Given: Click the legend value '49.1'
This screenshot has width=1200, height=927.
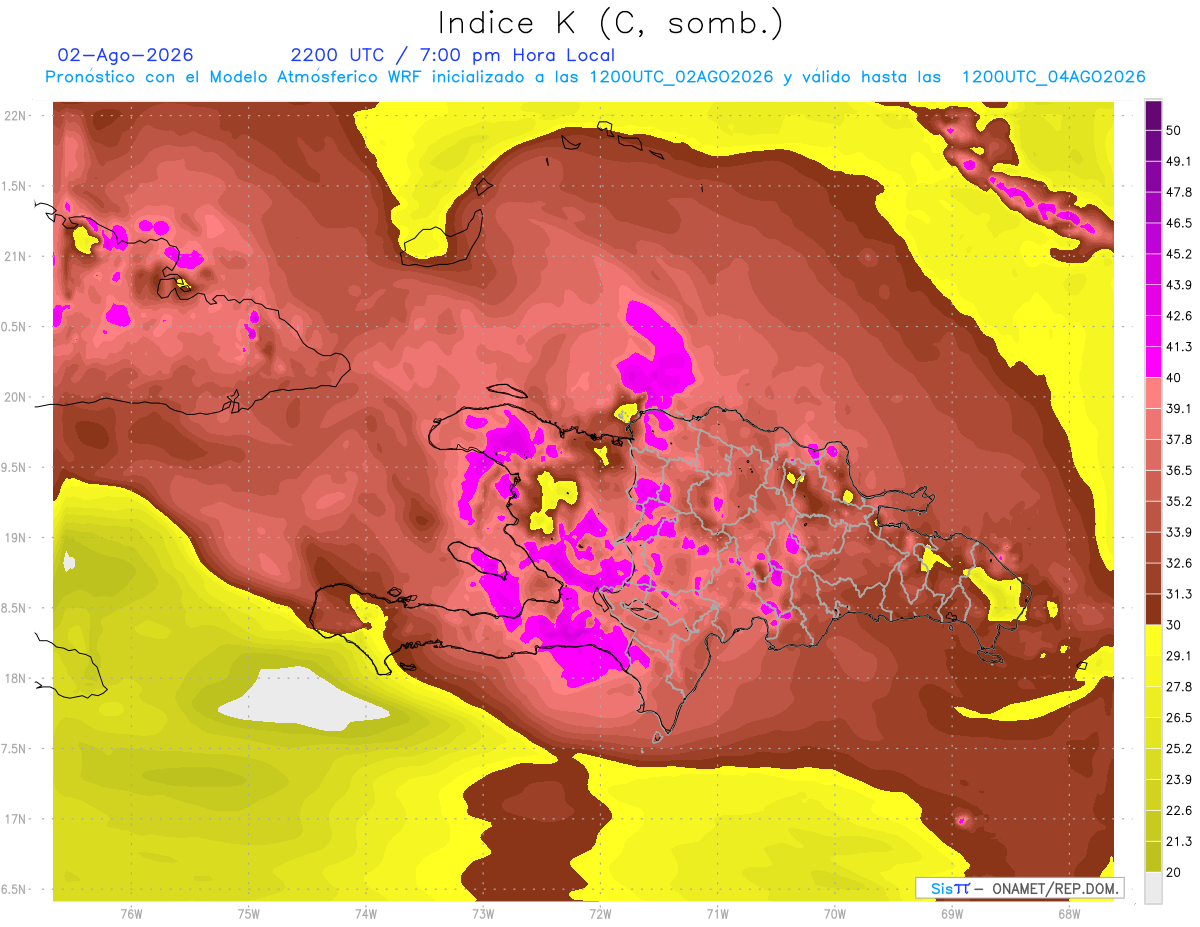Looking at the screenshot, I should 1179,161.
